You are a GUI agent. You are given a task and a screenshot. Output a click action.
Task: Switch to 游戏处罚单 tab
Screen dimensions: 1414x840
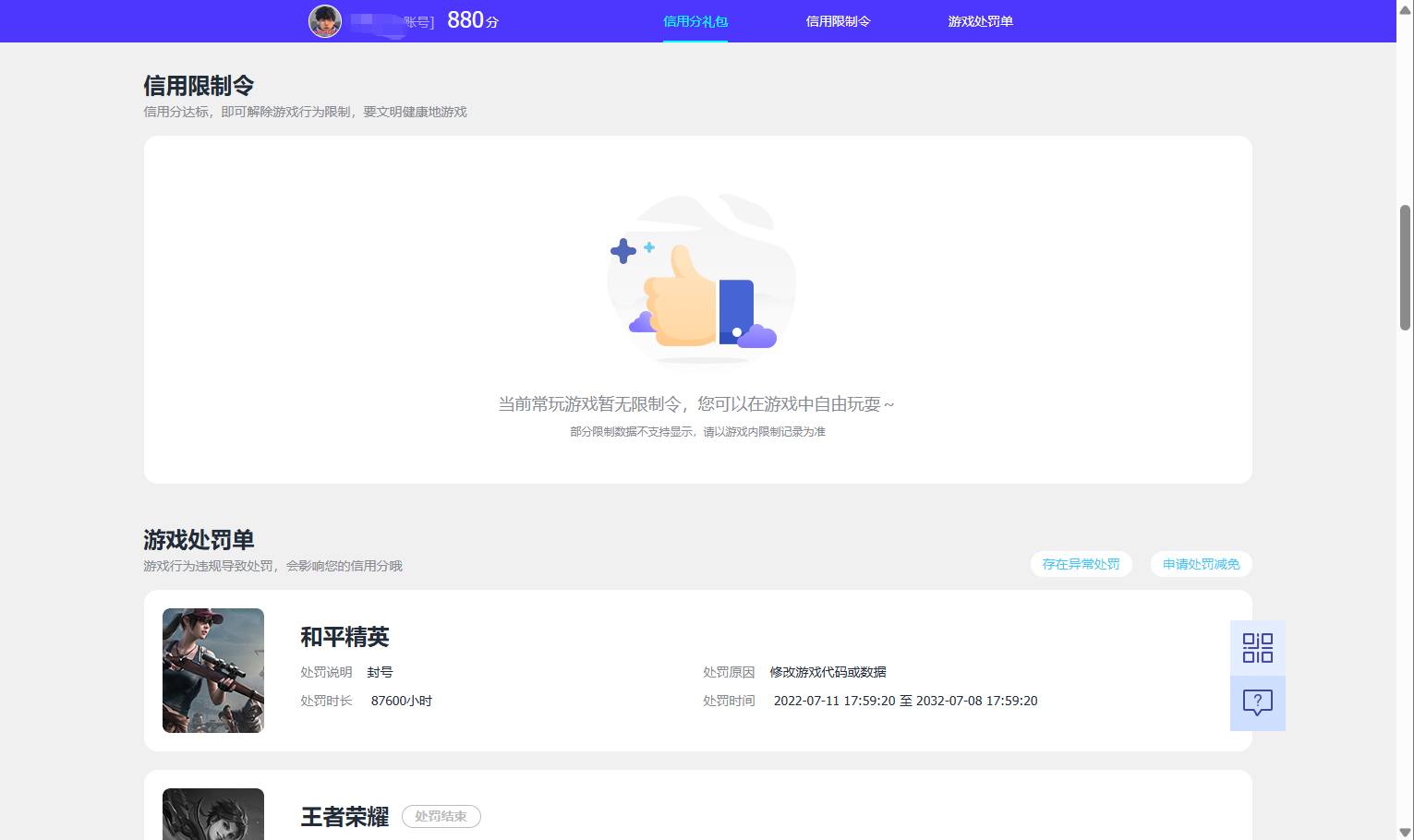pos(980,21)
